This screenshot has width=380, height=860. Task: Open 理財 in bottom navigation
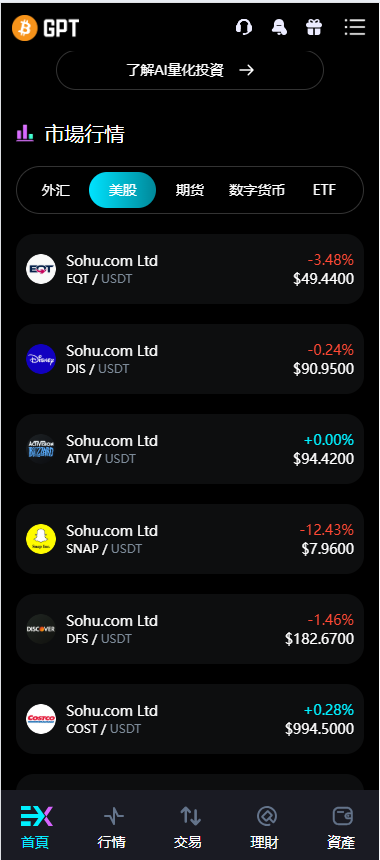(x=266, y=827)
